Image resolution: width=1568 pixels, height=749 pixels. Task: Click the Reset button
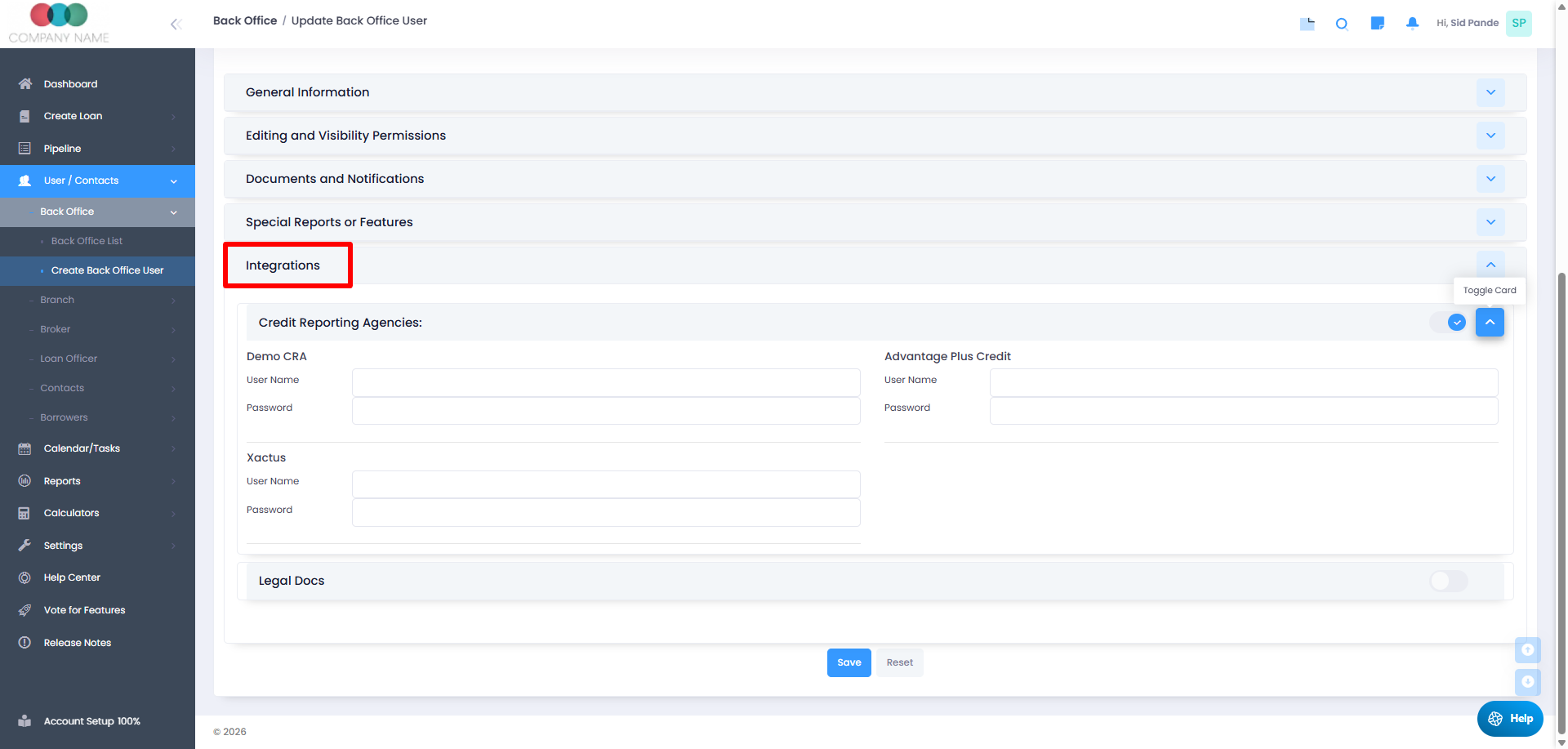(x=899, y=662)
